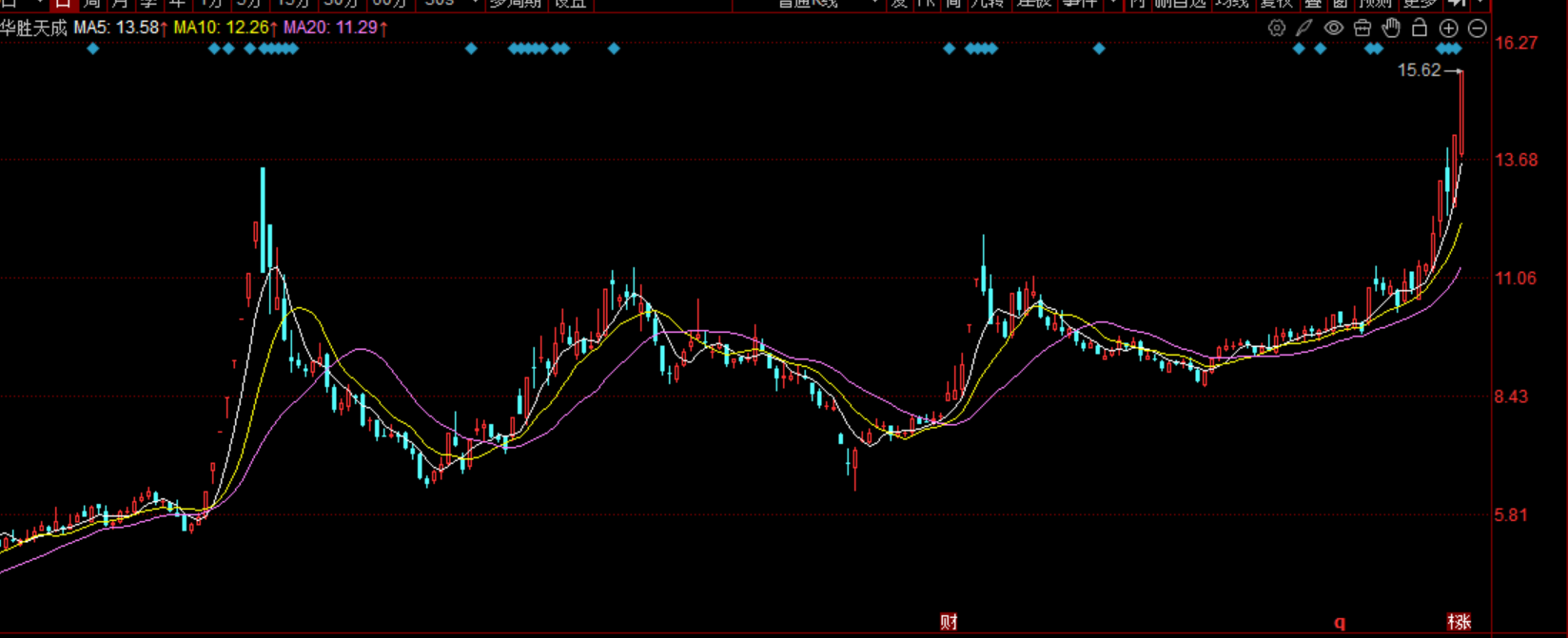Select the 60分 period tab
This screenshot has height=638, width=1568.
(390, 4)
